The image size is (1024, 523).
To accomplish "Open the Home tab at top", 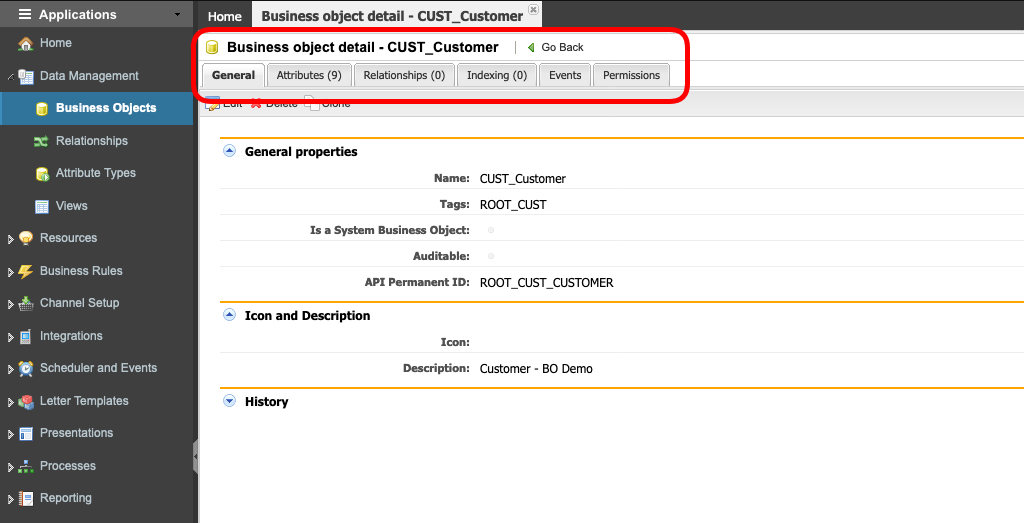I will (225, 16).
